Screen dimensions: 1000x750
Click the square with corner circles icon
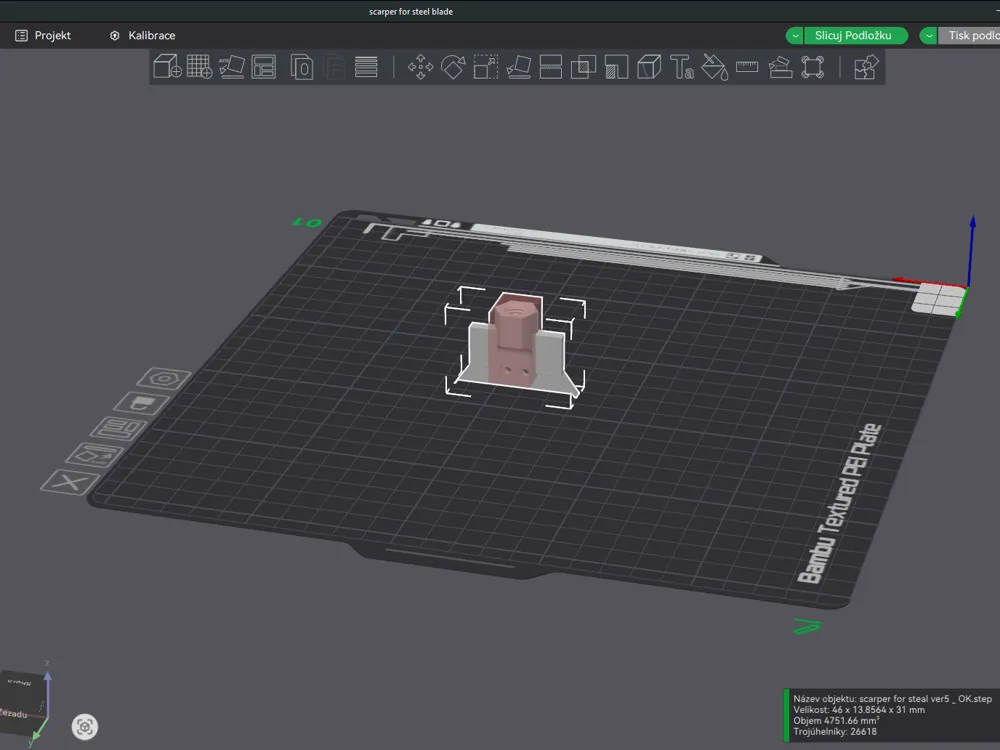tap(812, 67)
